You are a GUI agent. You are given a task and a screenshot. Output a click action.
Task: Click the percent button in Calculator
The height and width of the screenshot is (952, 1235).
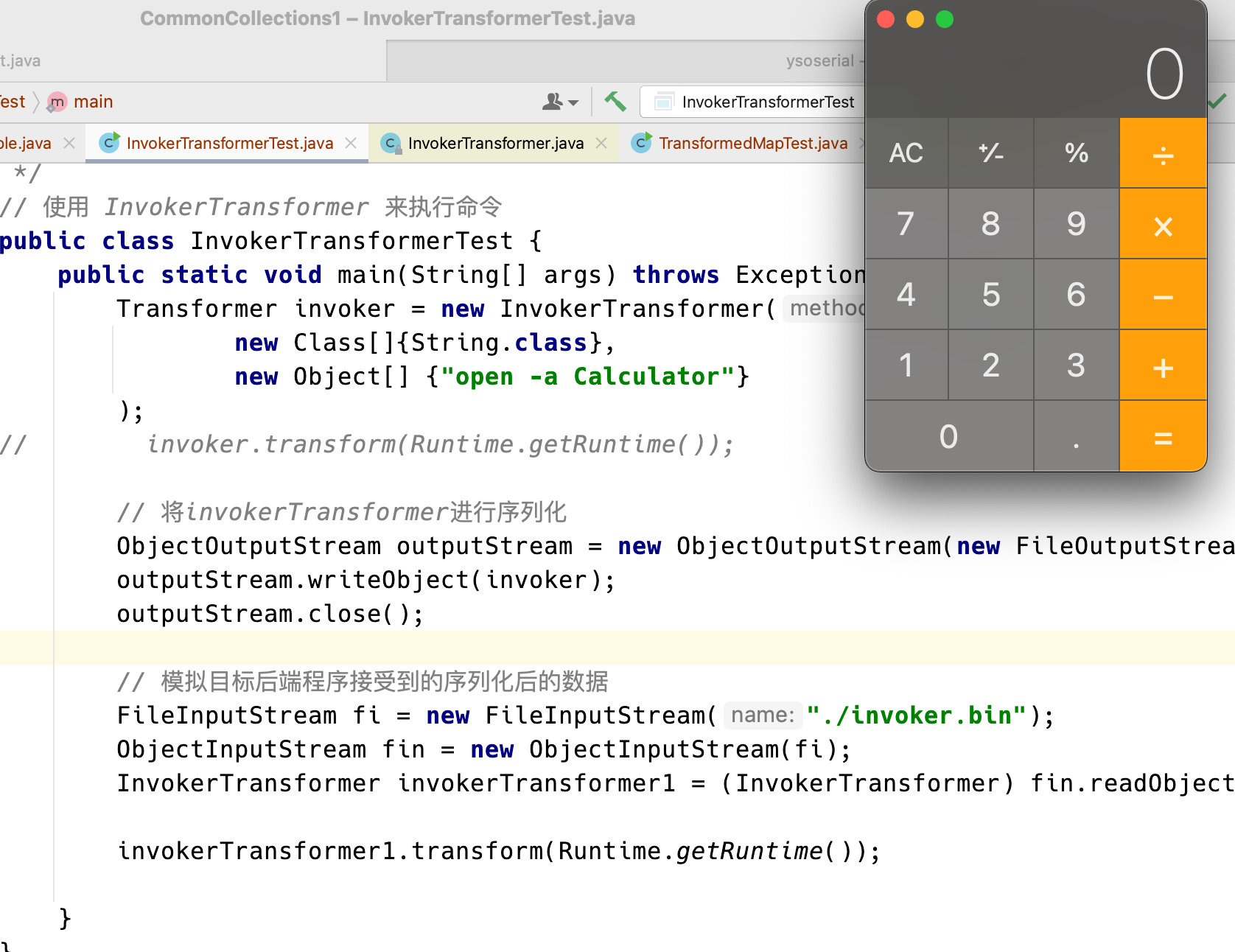pos(1077,153)
